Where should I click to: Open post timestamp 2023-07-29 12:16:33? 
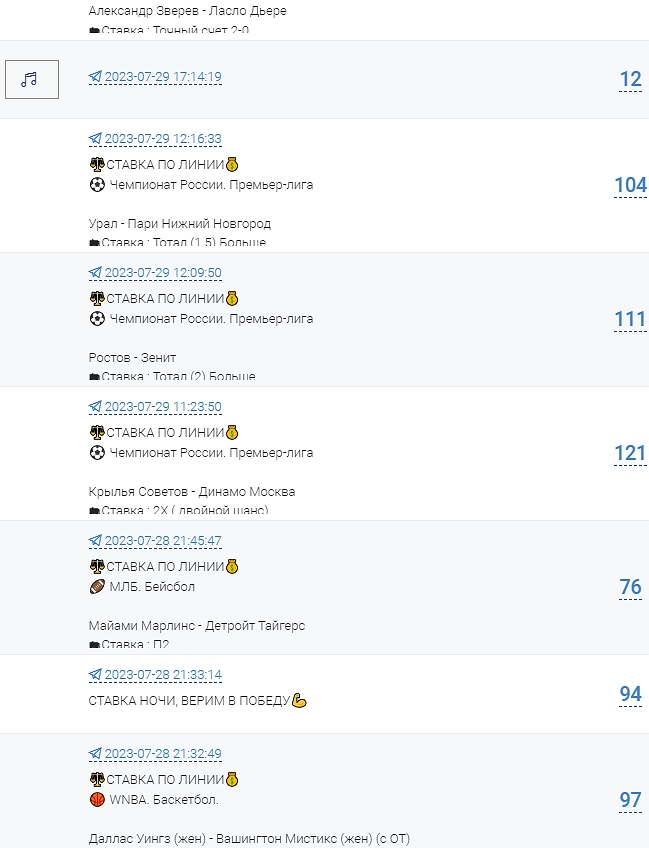(163, 139)
